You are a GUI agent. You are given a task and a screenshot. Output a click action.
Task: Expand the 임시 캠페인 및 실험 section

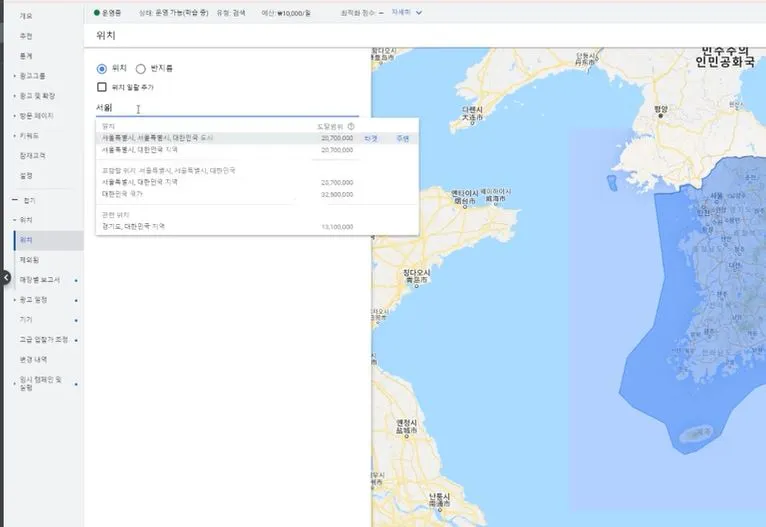pyautogui.click(x=15, y=383)
